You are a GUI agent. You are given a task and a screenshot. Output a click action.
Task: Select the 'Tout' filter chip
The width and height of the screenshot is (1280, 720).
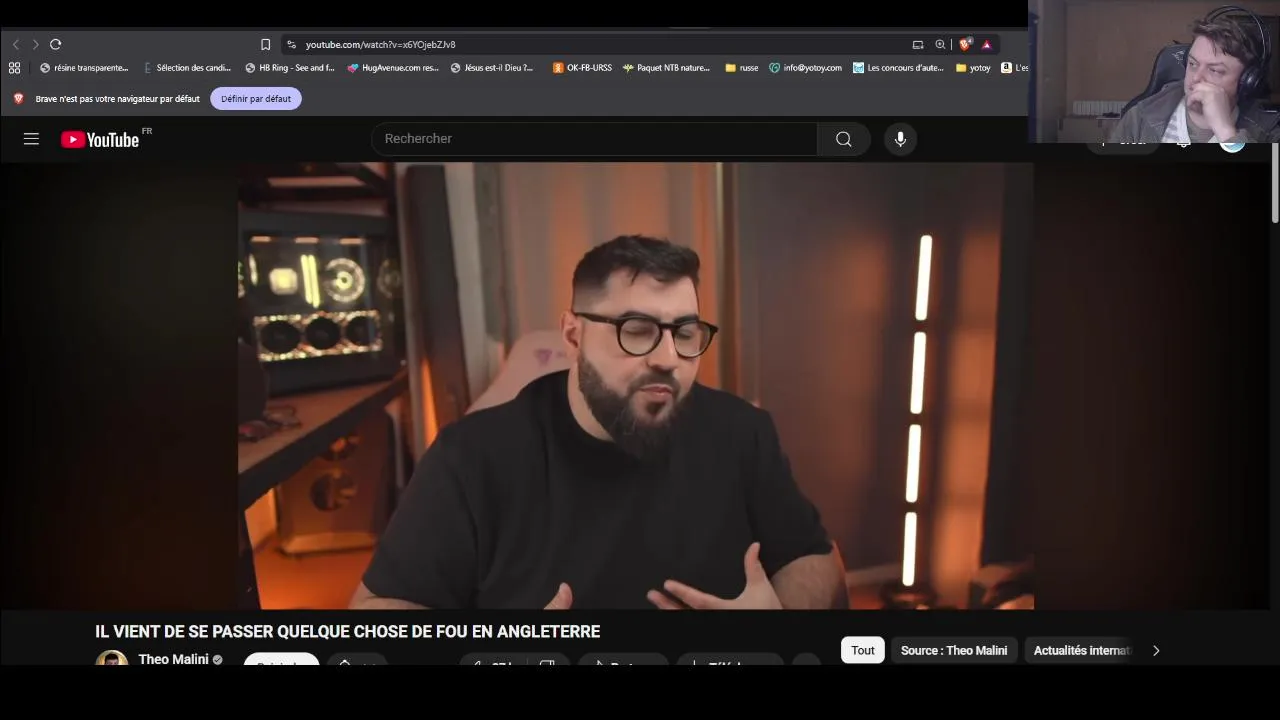[862, 650]
